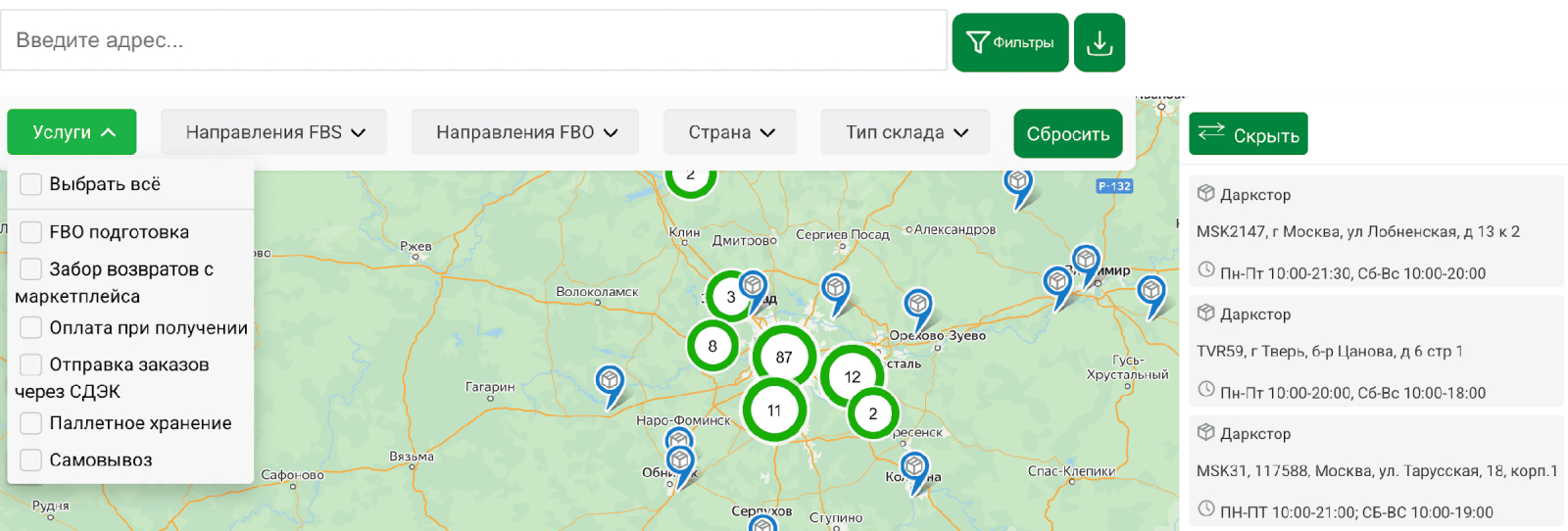Check the Выбрать всё checkbox
1568x531 pixels.
pyautogui.click(x=31, y=184)
